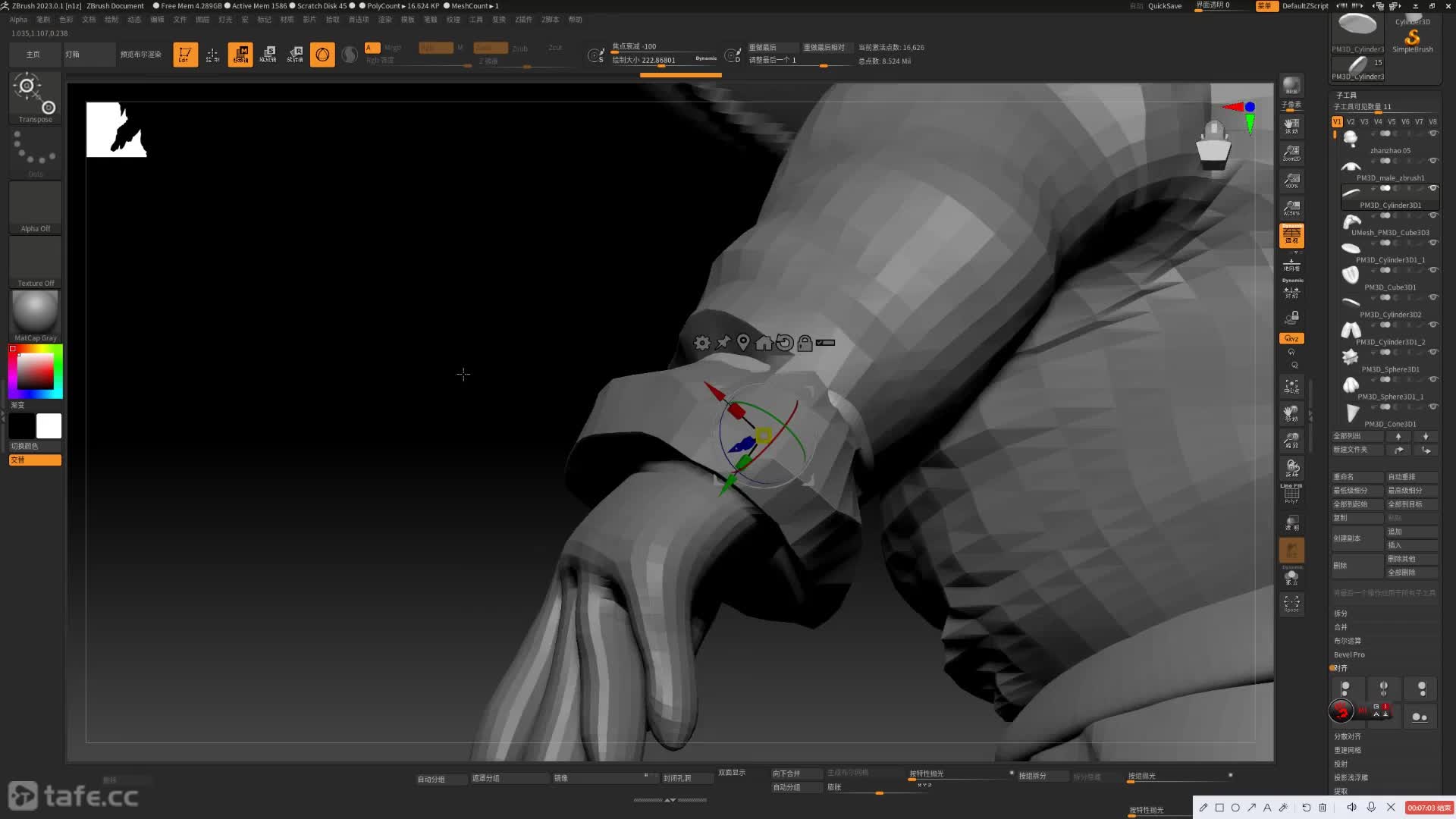
Task: Hide the PM3D_Cone3D1 subtool eye
Action: coord(1433,406)
